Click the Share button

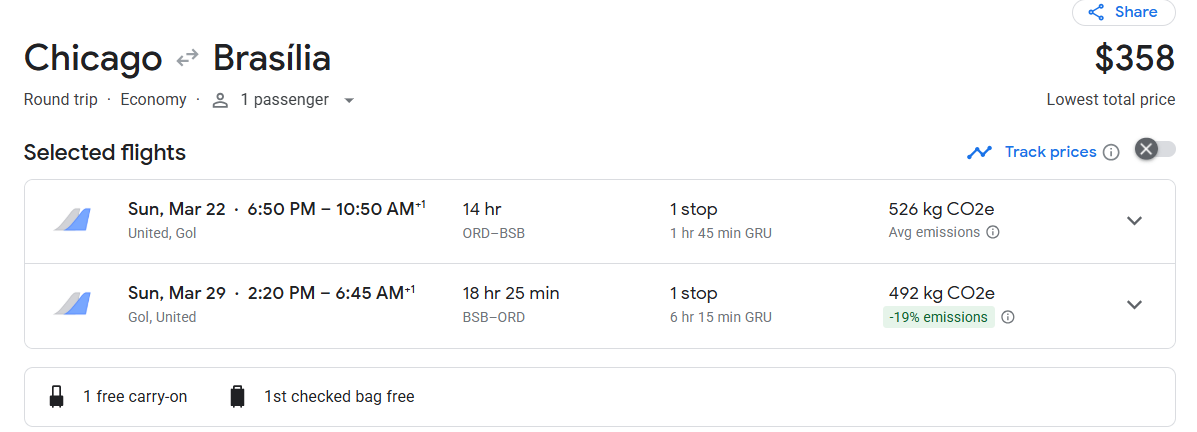tap(1123, 13)
